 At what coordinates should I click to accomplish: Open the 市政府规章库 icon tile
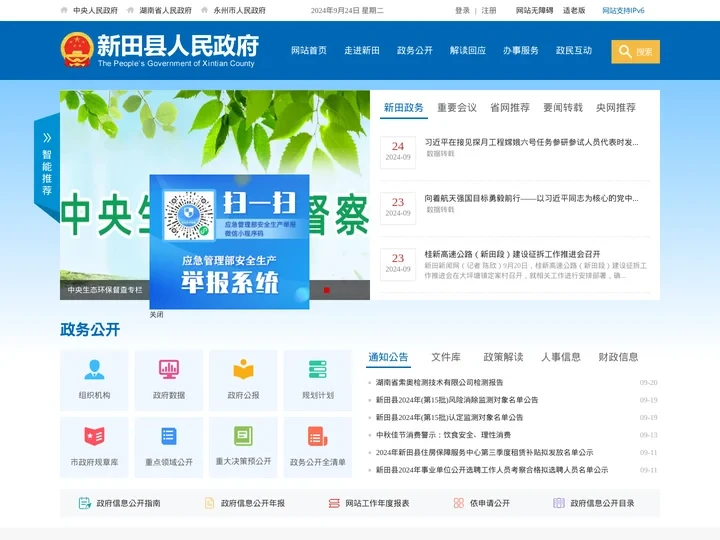(94, 447)
